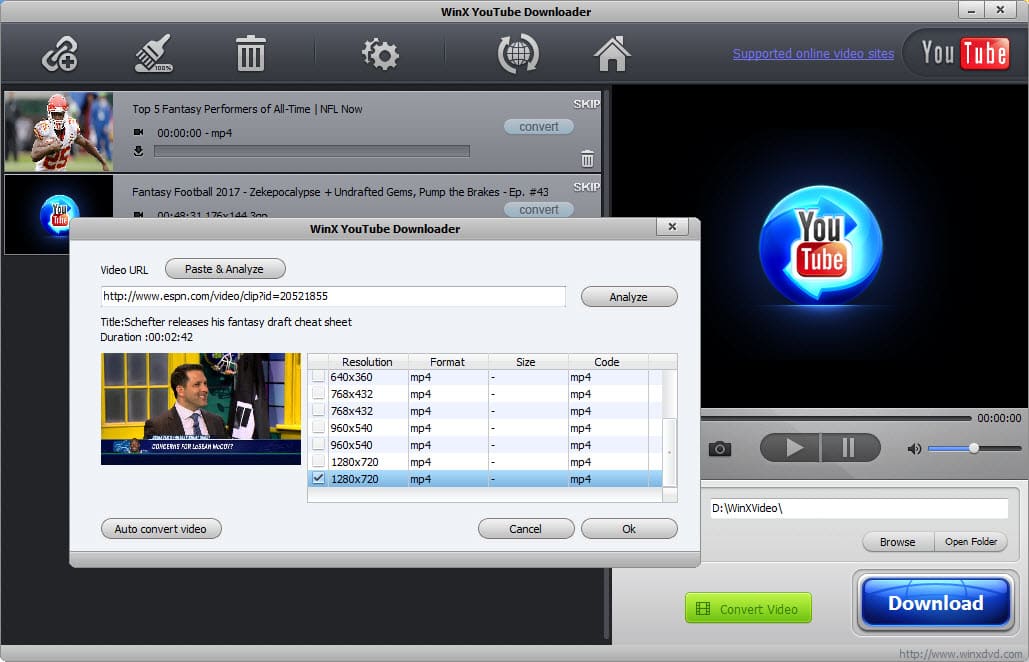This screenshot has width=1029, height=662.
Task: Click the first task download progress bar
Action: point(312,152)
